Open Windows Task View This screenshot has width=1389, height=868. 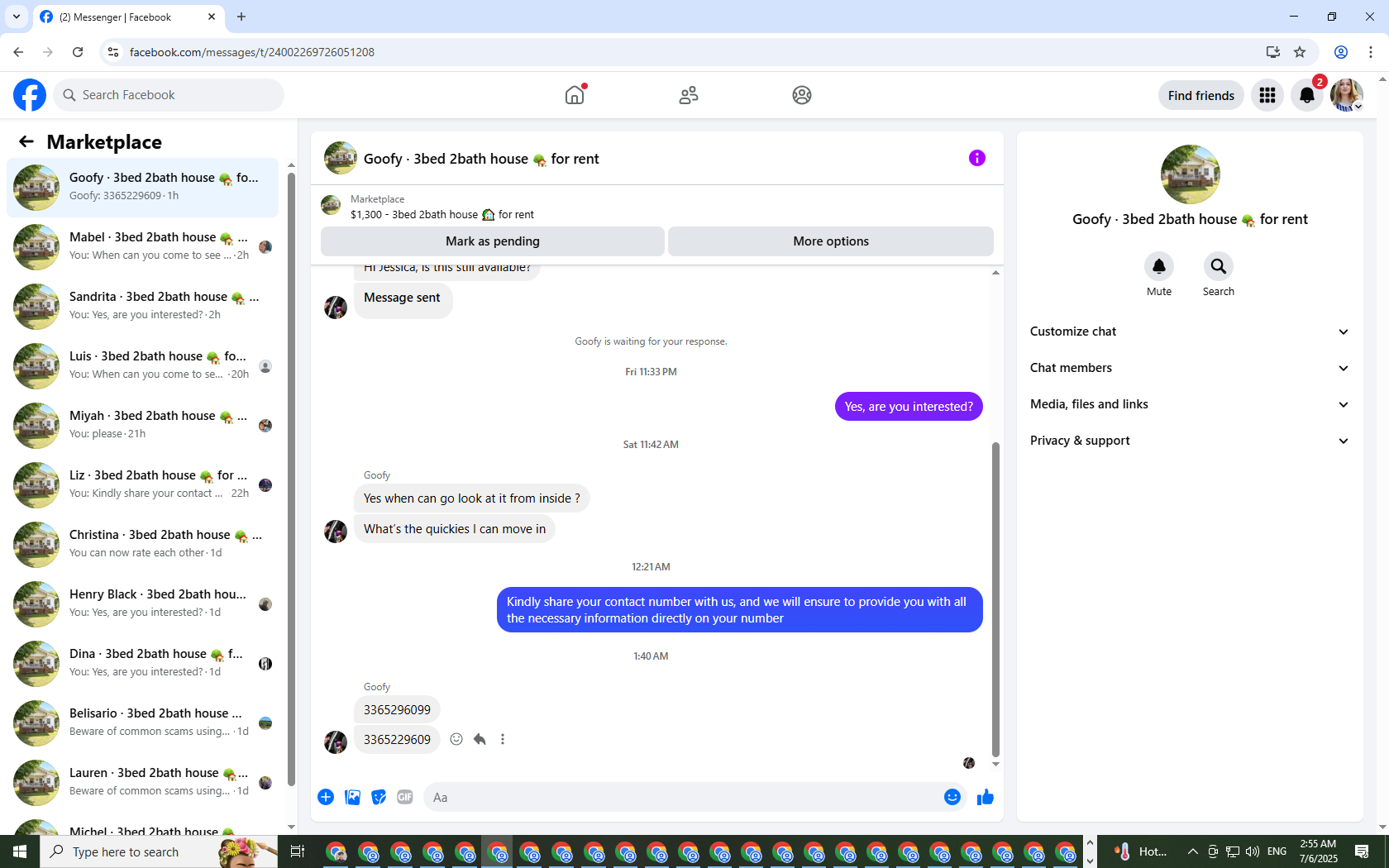298,851
